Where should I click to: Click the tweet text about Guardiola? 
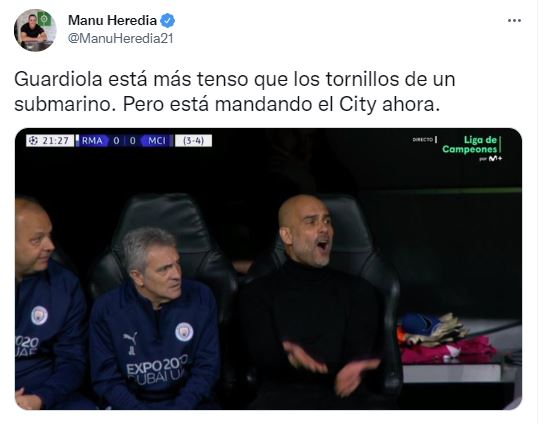pyautogui.click(x=235, y=92)
